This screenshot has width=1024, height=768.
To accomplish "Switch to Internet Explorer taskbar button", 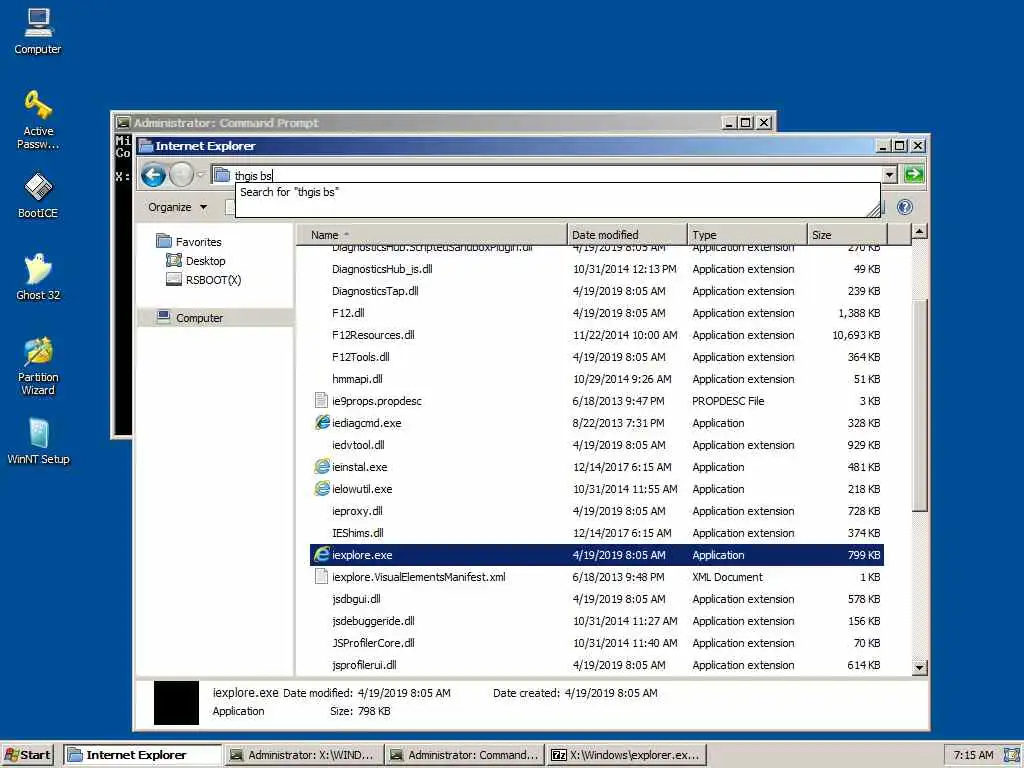I will pos(142,755).
